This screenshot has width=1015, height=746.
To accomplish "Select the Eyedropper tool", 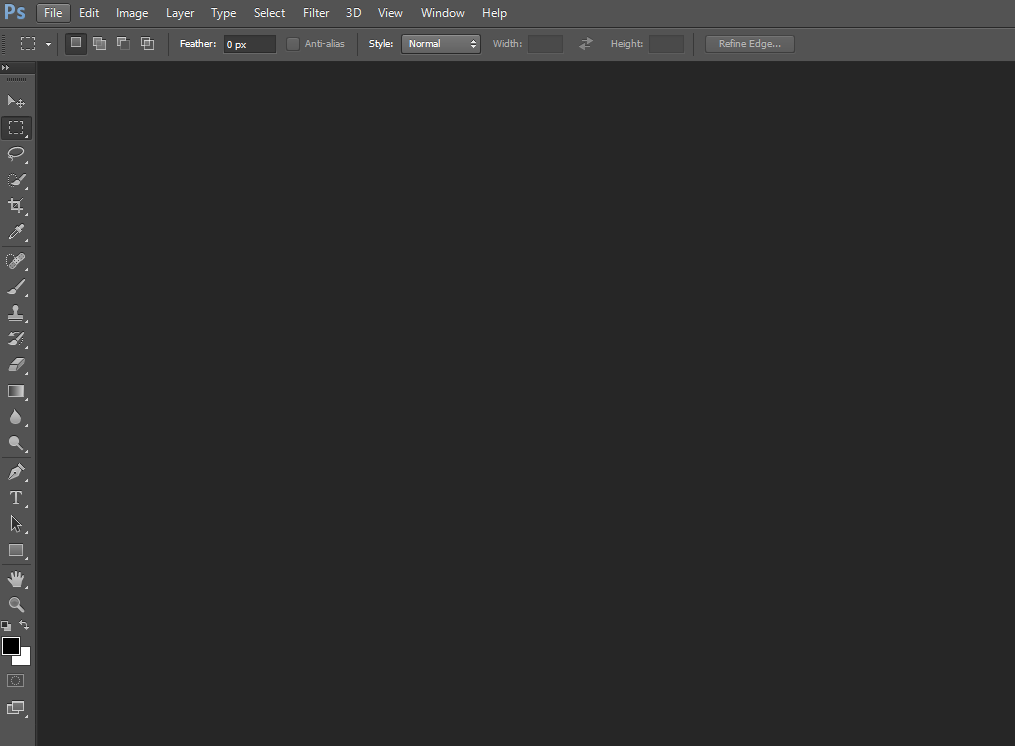I will (16, 233).
